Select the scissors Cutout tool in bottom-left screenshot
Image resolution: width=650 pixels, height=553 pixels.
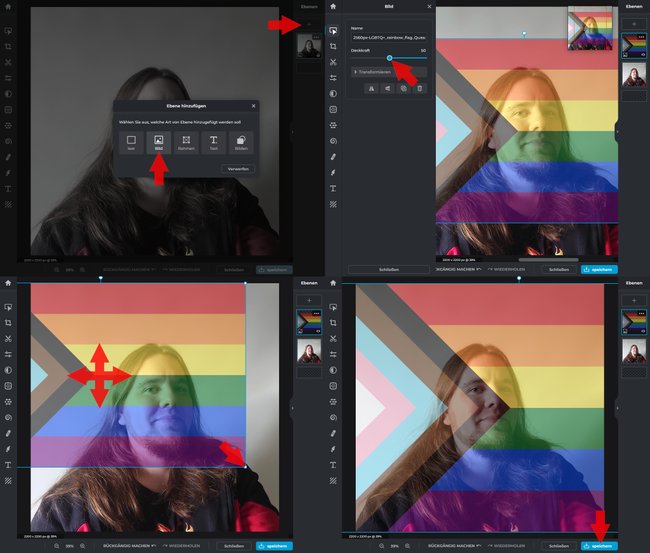8,339
